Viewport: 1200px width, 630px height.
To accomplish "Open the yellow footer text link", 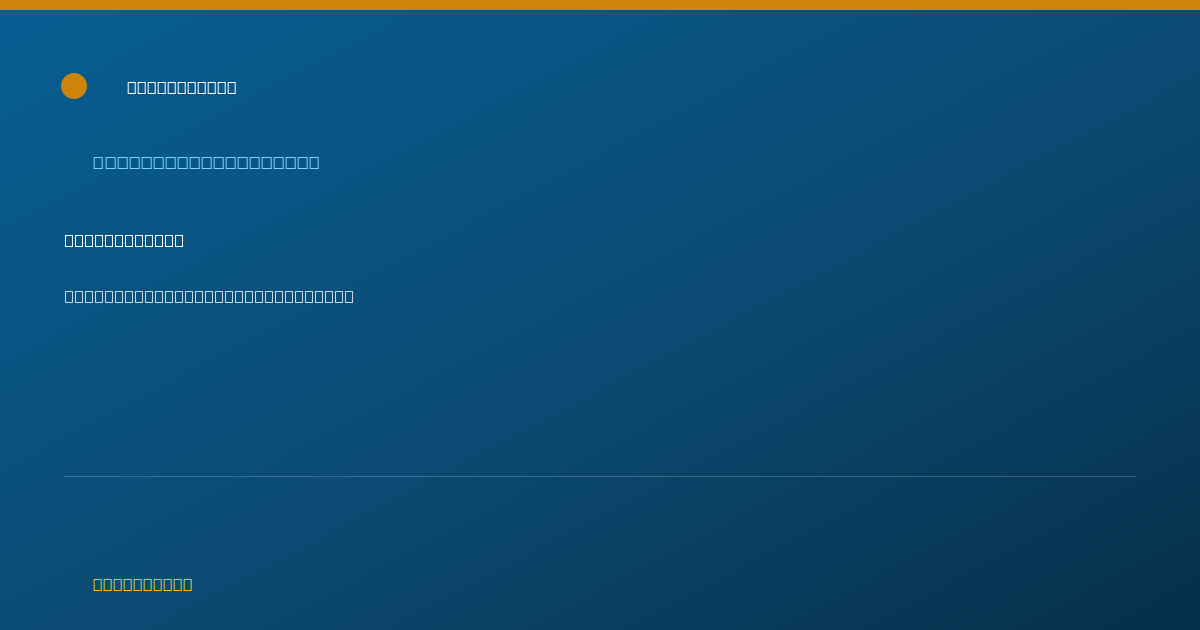I will [x=143, y=584].
